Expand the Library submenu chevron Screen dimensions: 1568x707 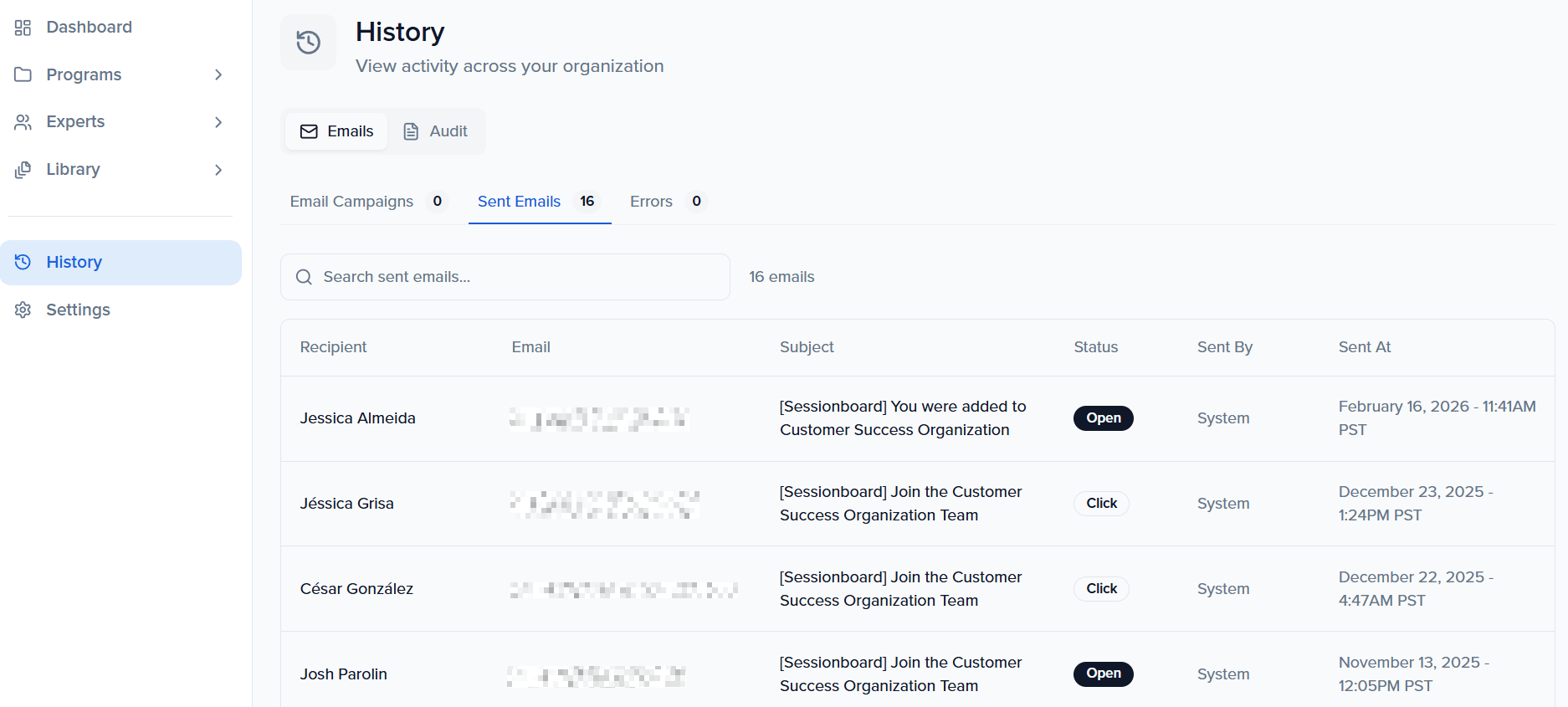218,170
